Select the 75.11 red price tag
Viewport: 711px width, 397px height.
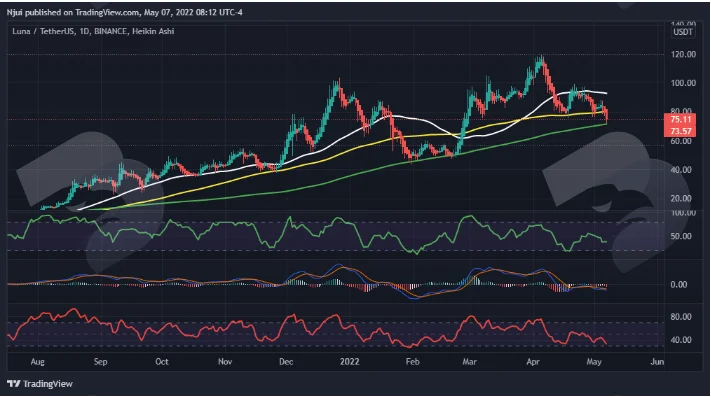[680, 120]
